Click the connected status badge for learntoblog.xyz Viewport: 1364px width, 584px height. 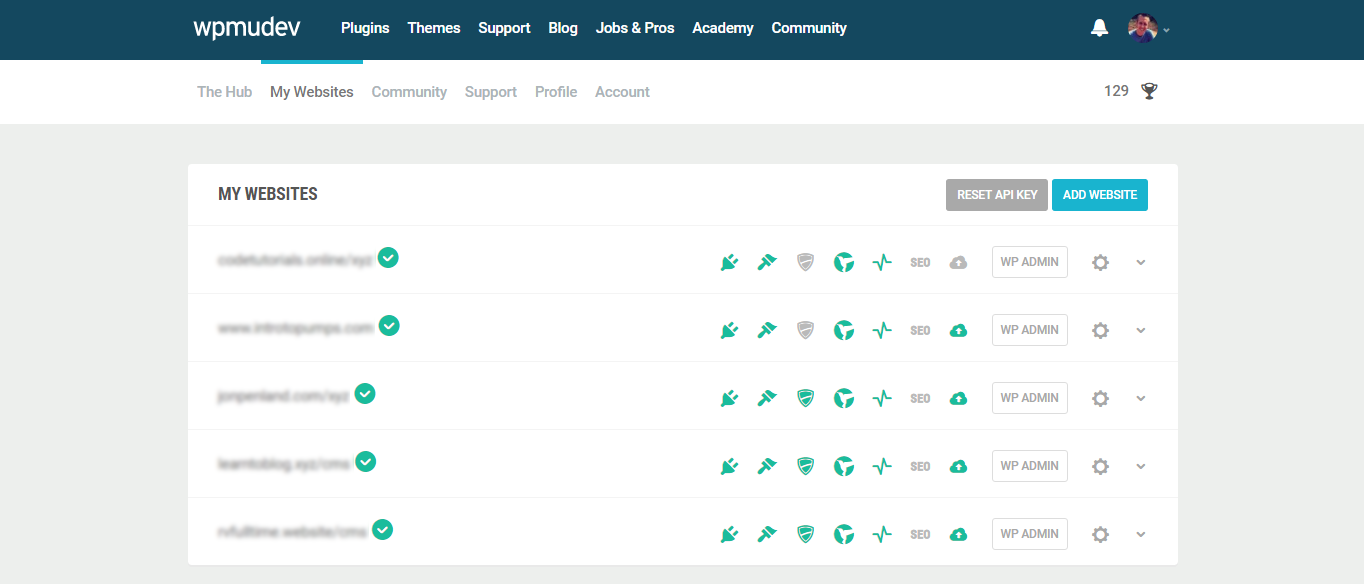click(x=366, y=462)
